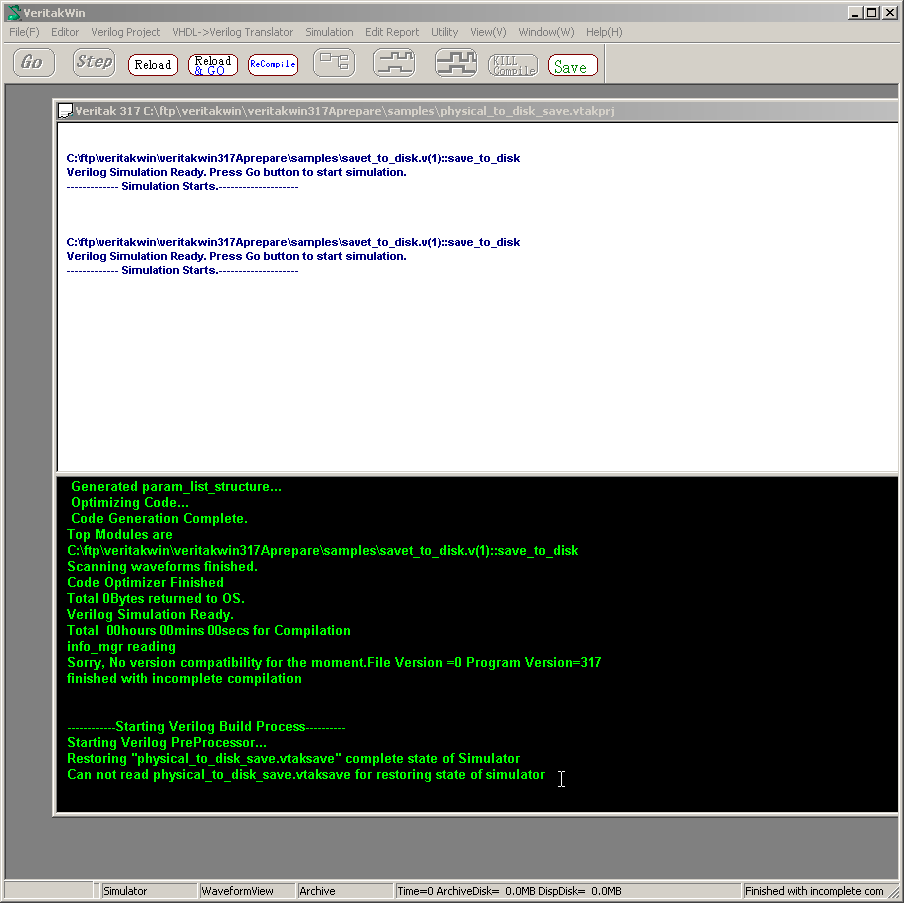
Task: Click the WaveformView status bar pane
Action: [x=246, y=891]
